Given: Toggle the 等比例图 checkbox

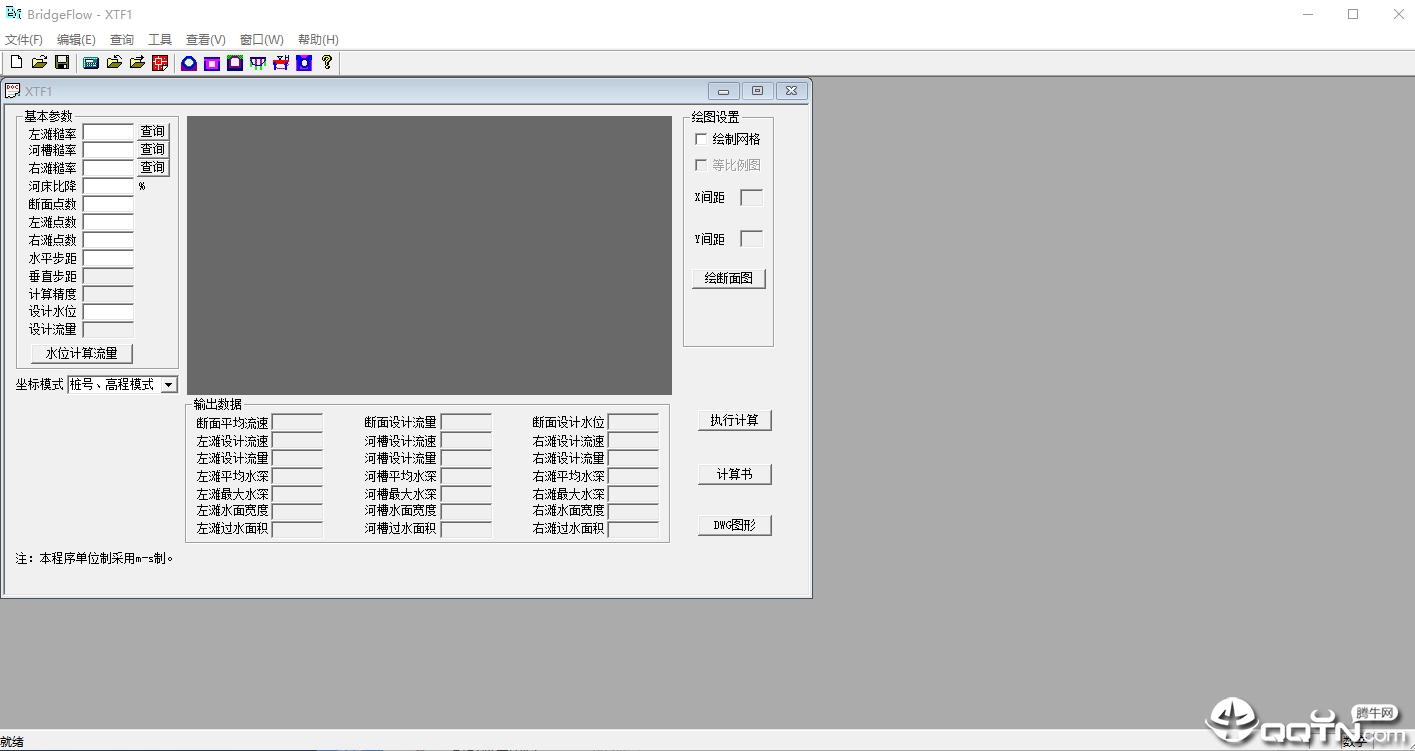Looking at the screenshot, I should pyautogui.click(x=701, y=165).
